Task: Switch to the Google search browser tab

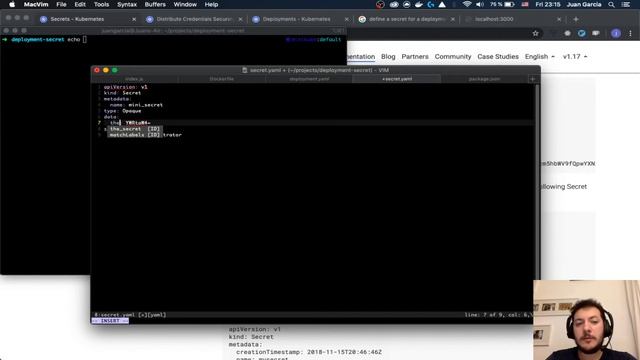Action: coord(406,19)
